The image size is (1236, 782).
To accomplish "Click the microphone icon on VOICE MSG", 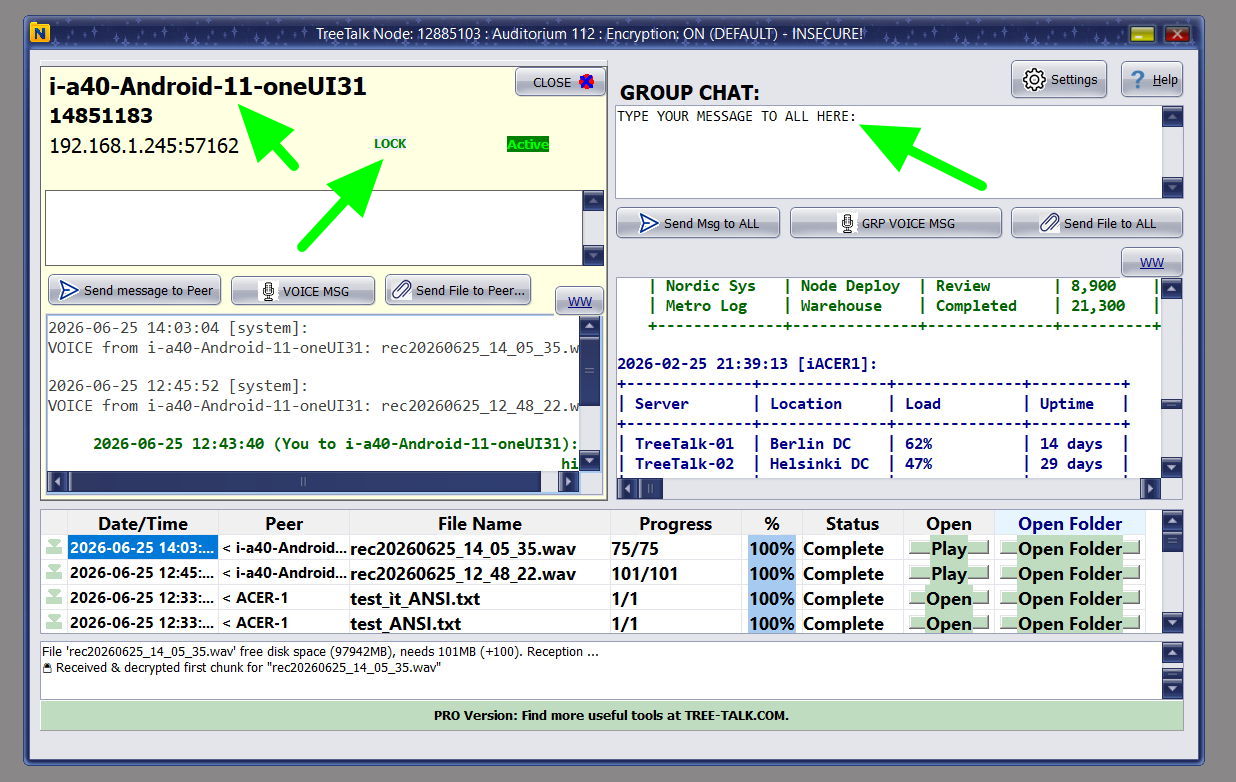I will 268,291.
